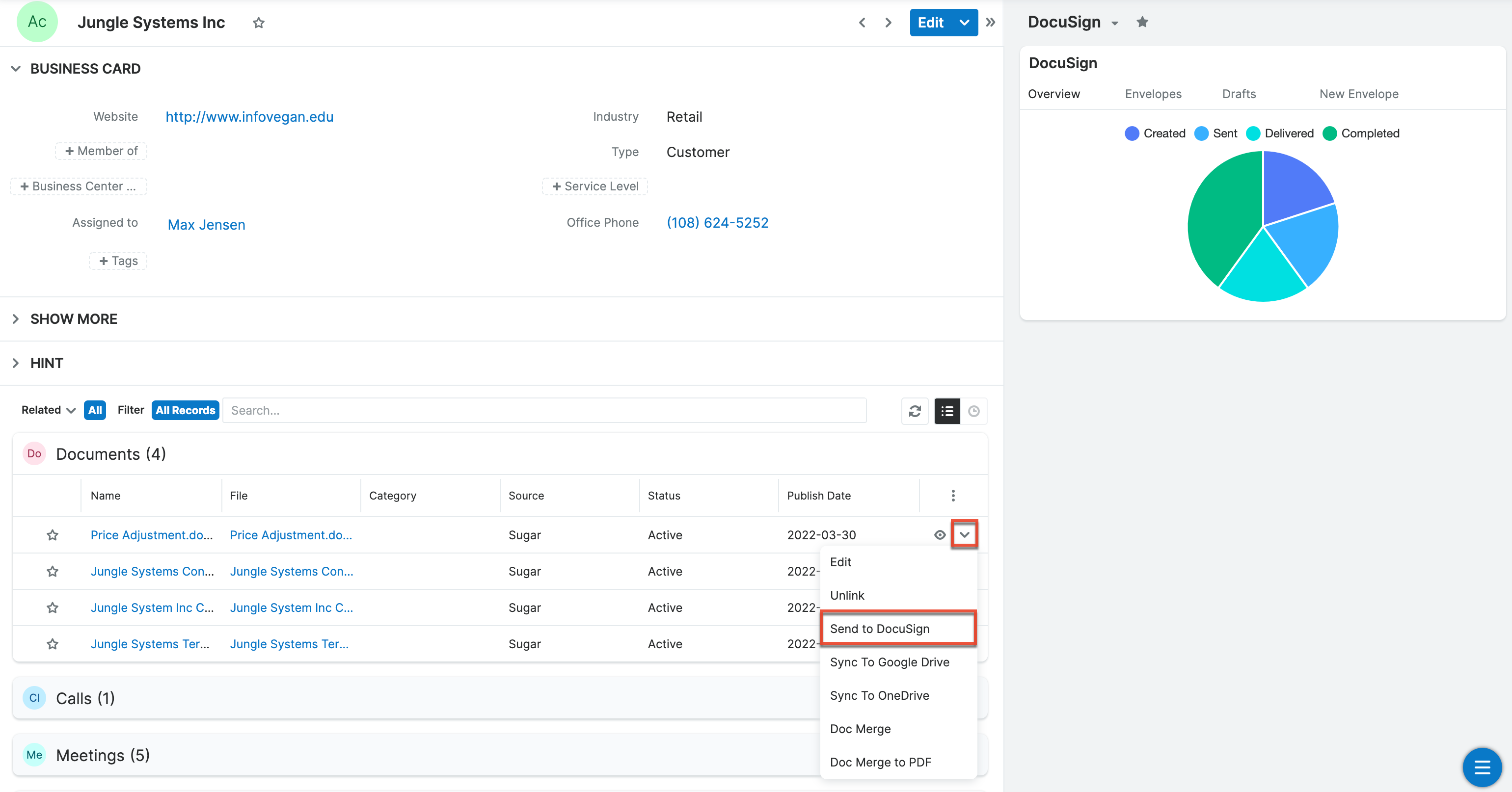This screenshot has width=1512, height=792.
Task: Open the Edit button dropdown arrow
Action: point(964,23)
